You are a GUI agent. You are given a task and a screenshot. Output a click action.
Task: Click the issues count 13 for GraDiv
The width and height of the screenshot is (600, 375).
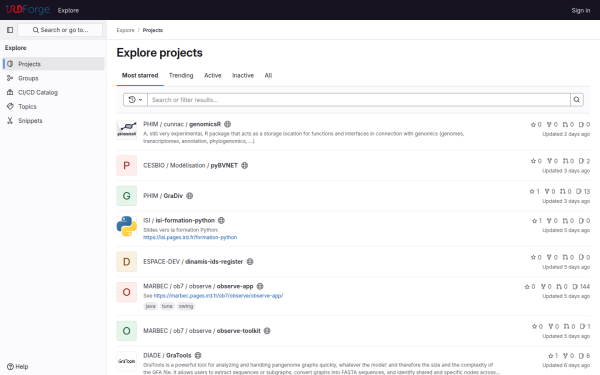tap(583, 191)
